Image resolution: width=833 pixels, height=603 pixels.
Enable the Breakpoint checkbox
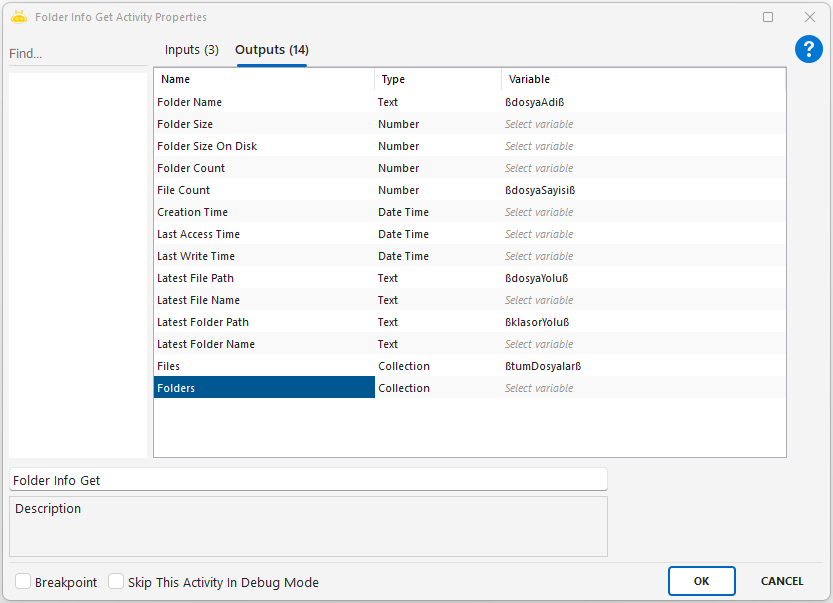coord(22,582)
